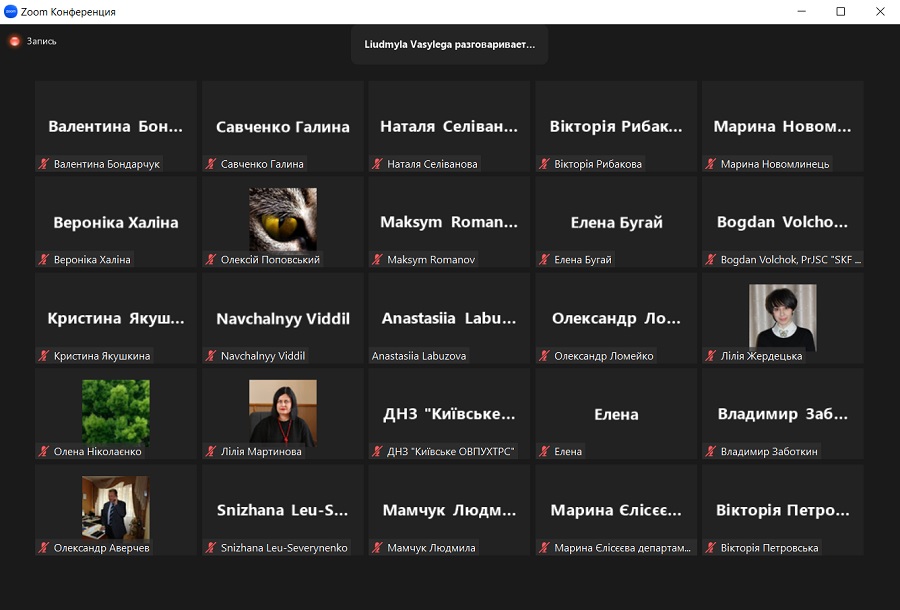Select the large "Марина Єлісєє..." tile name

tap(616, 510)
